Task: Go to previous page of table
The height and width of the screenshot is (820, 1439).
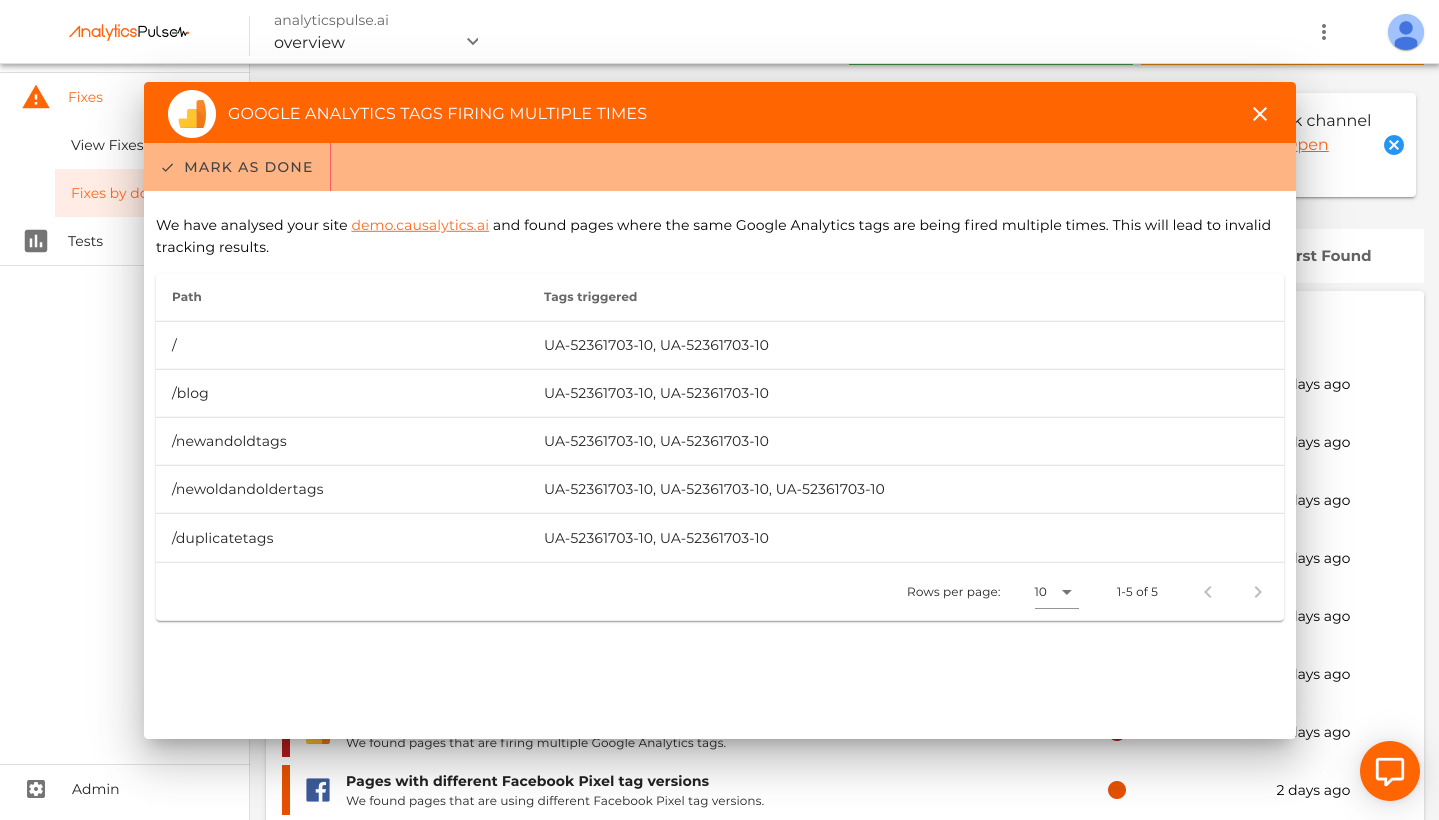Action: (1208, 592)
